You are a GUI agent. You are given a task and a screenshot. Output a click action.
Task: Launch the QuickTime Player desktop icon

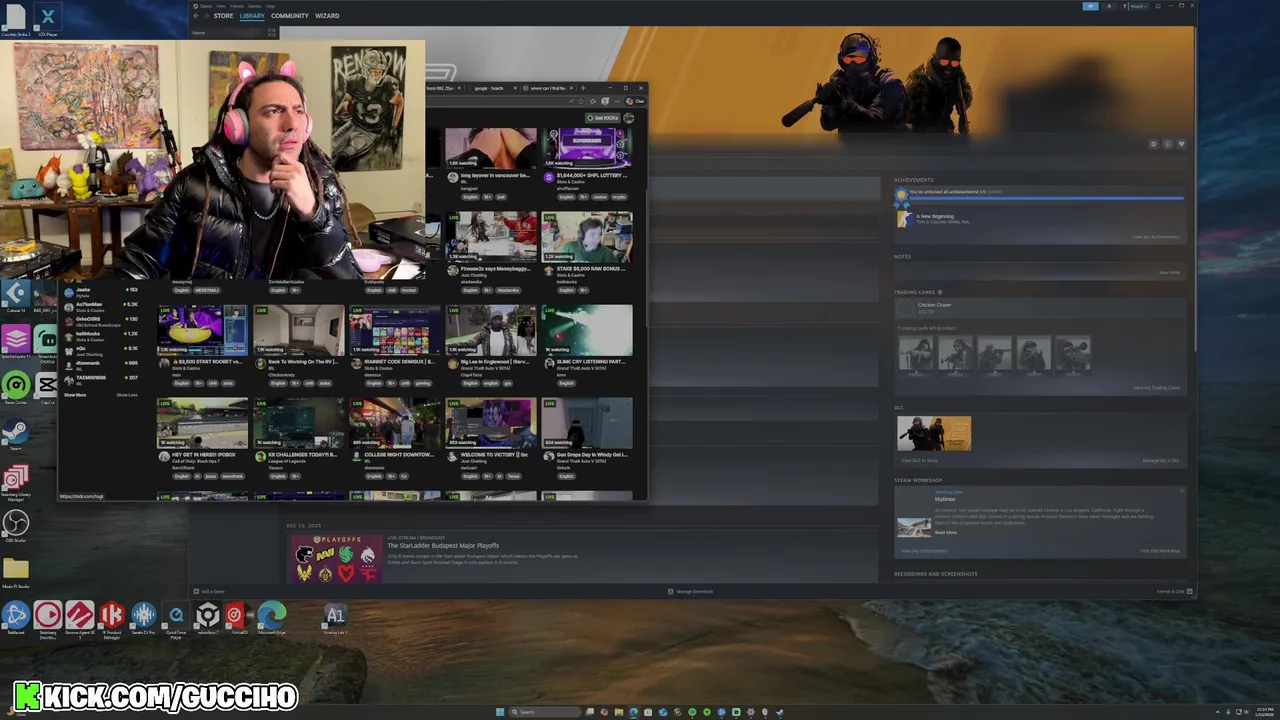coord(176,617)
